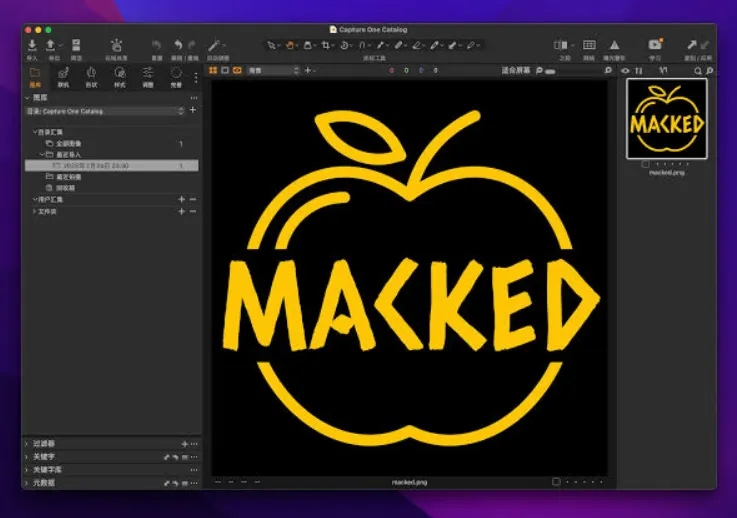The height and width of the screenshot is (518, 737).
Task: Open the Before view dropdown arrow
Action: 572,46
